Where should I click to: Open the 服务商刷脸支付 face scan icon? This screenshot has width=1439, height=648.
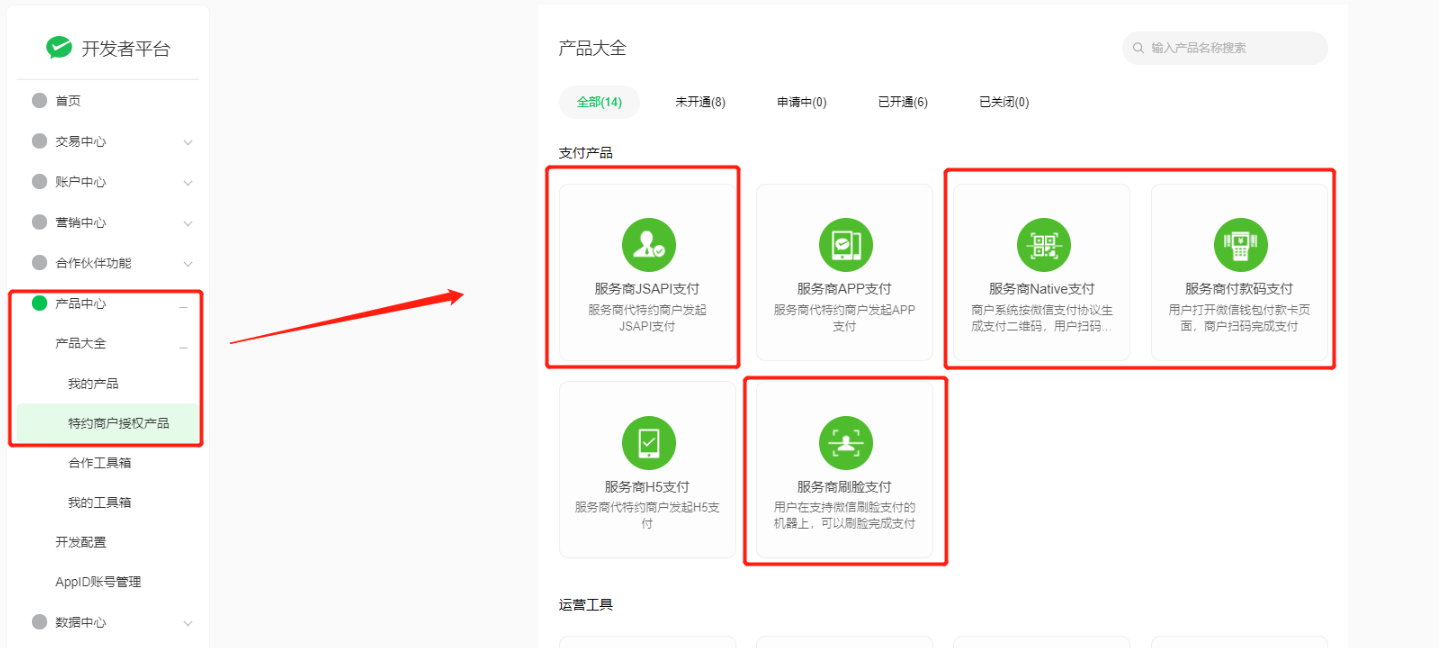coord(845,443)
